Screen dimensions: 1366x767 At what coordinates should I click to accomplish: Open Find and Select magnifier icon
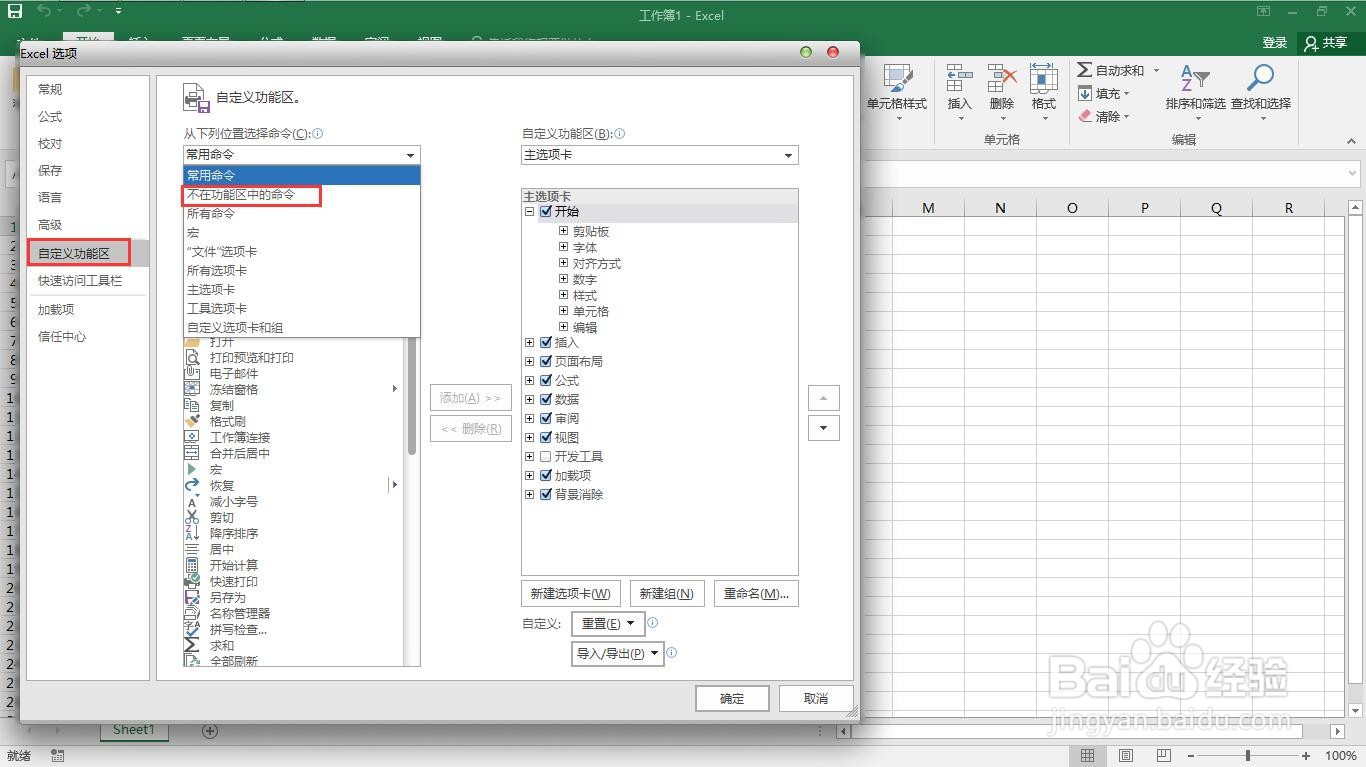(x=1261, y=79)
